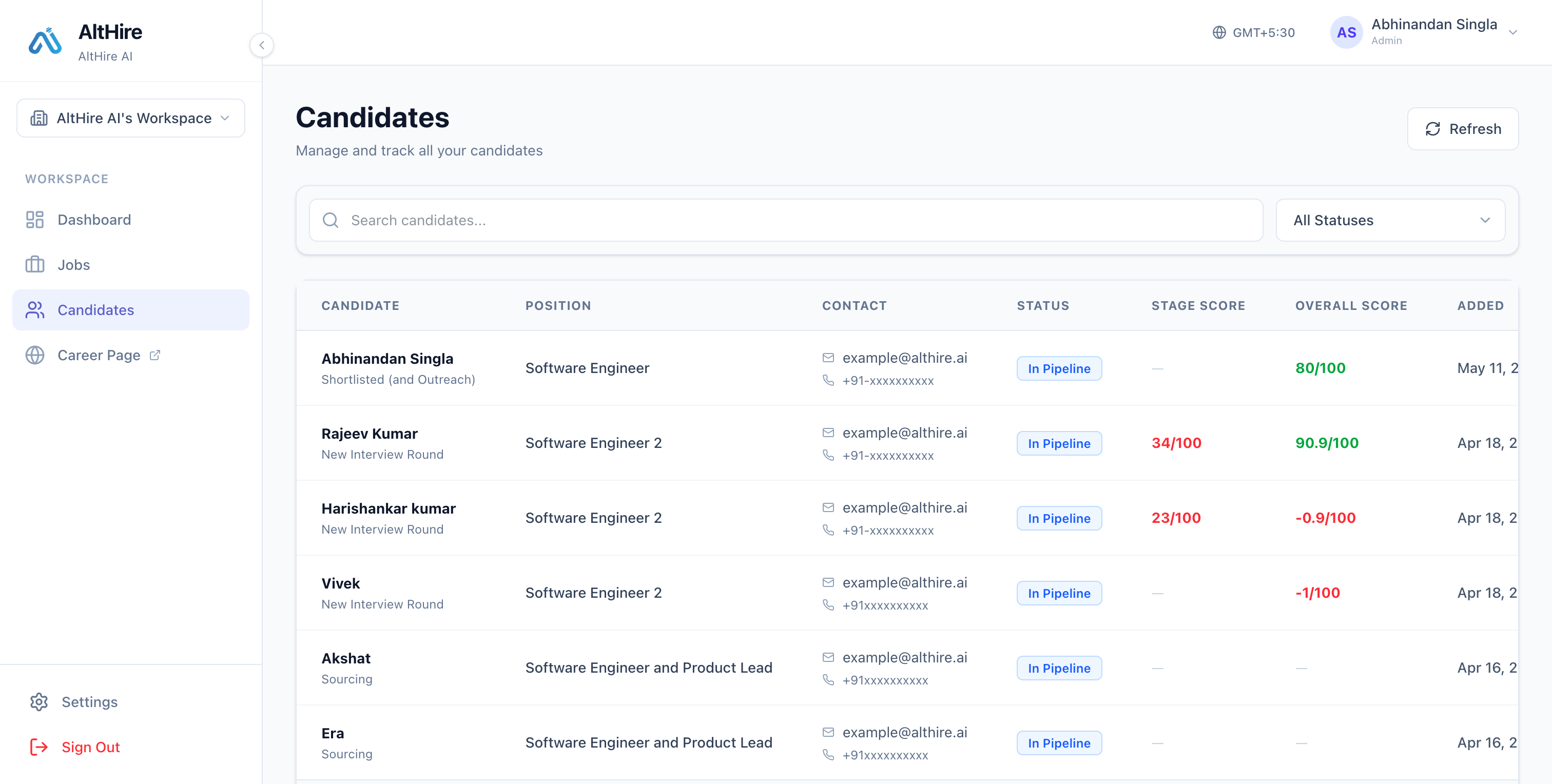
Task: Click Software Engineer and Product Lead for Era
Action: coord(649,742)
